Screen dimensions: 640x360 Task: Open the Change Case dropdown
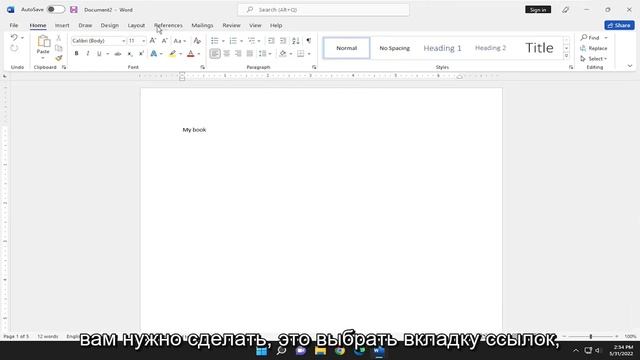tap(180, 41)
